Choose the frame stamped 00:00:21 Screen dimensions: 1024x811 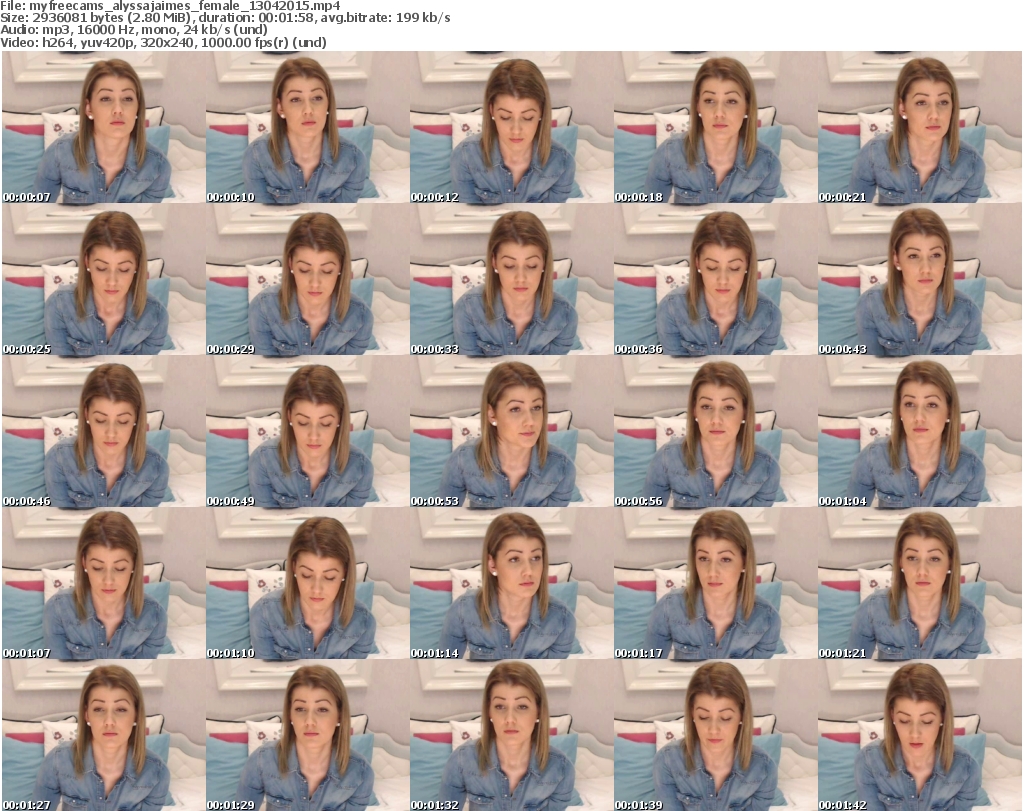[x=919, y=128]
